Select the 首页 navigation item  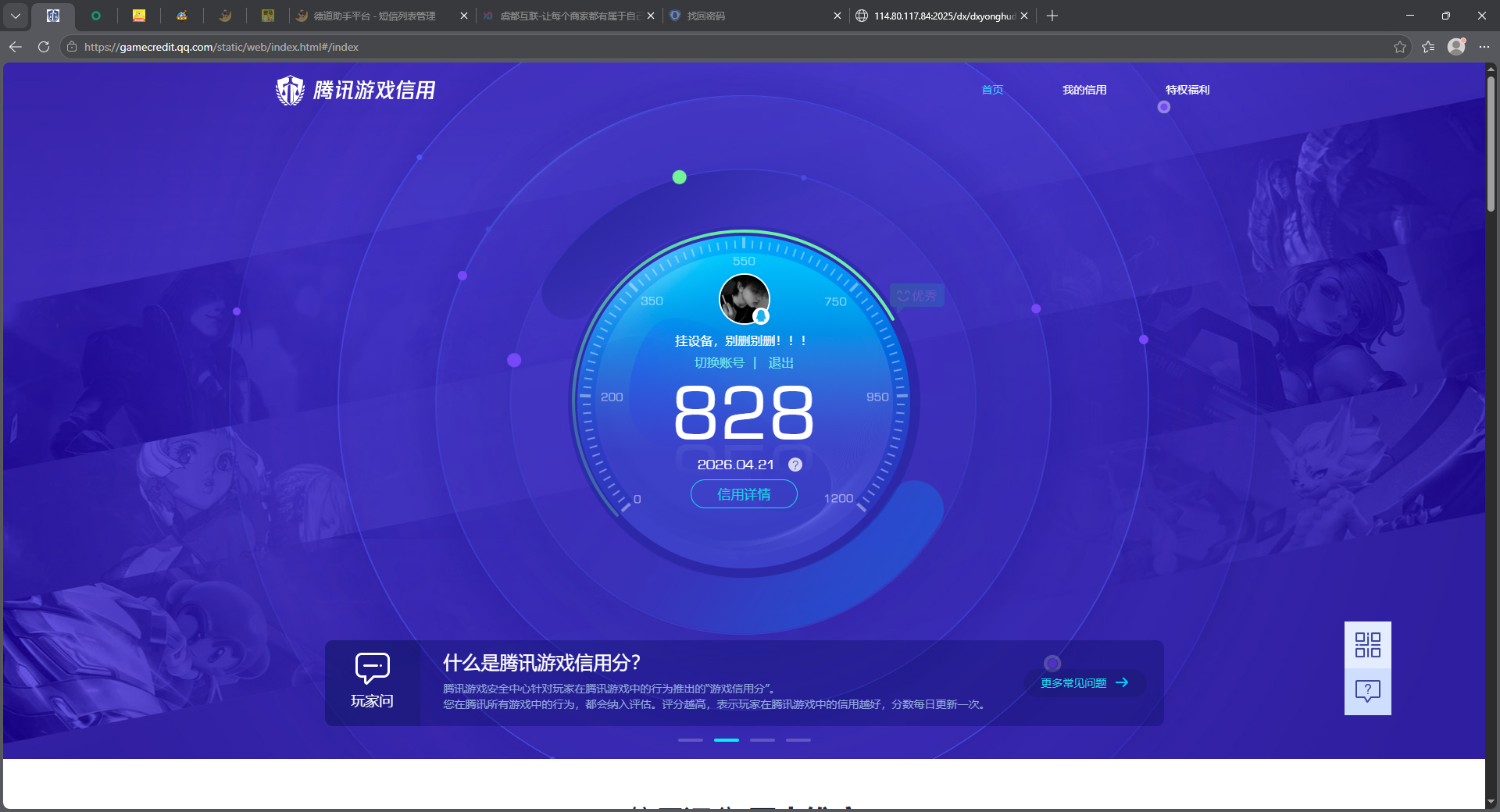click(992, 90)
